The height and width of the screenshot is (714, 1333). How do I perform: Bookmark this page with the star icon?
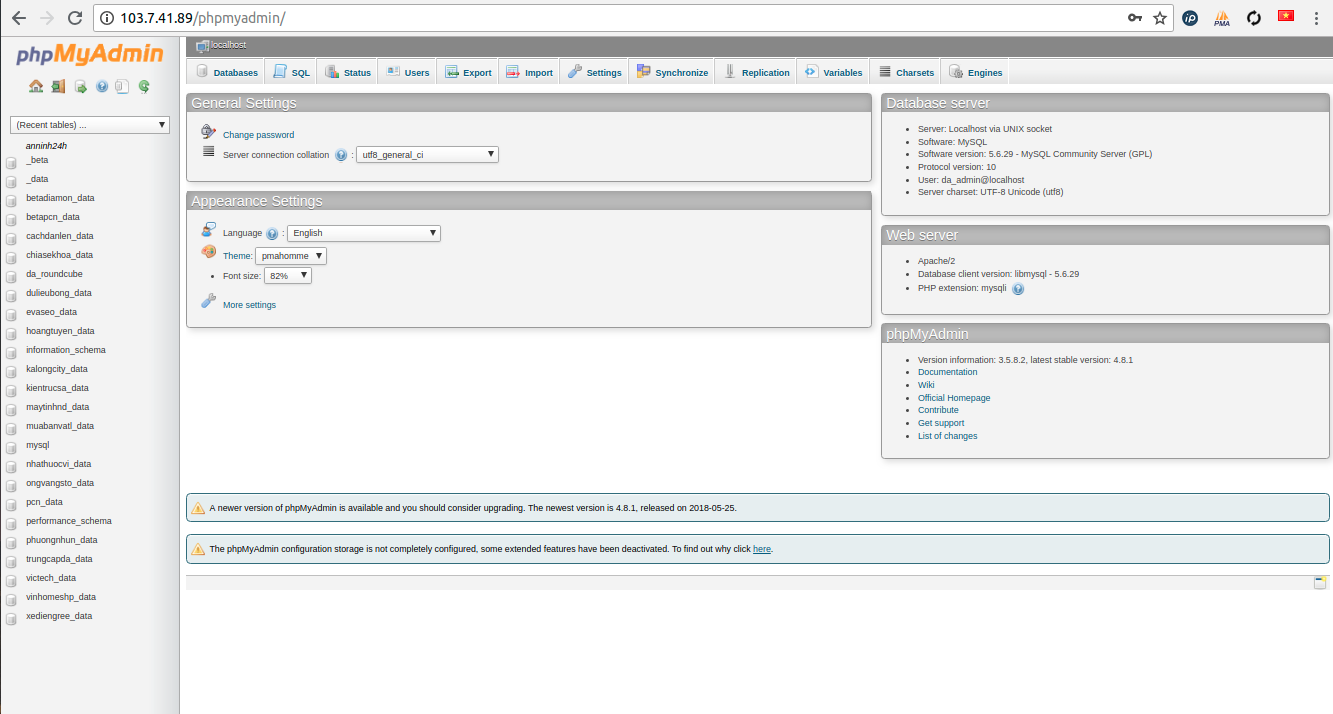click(1160, 18)
